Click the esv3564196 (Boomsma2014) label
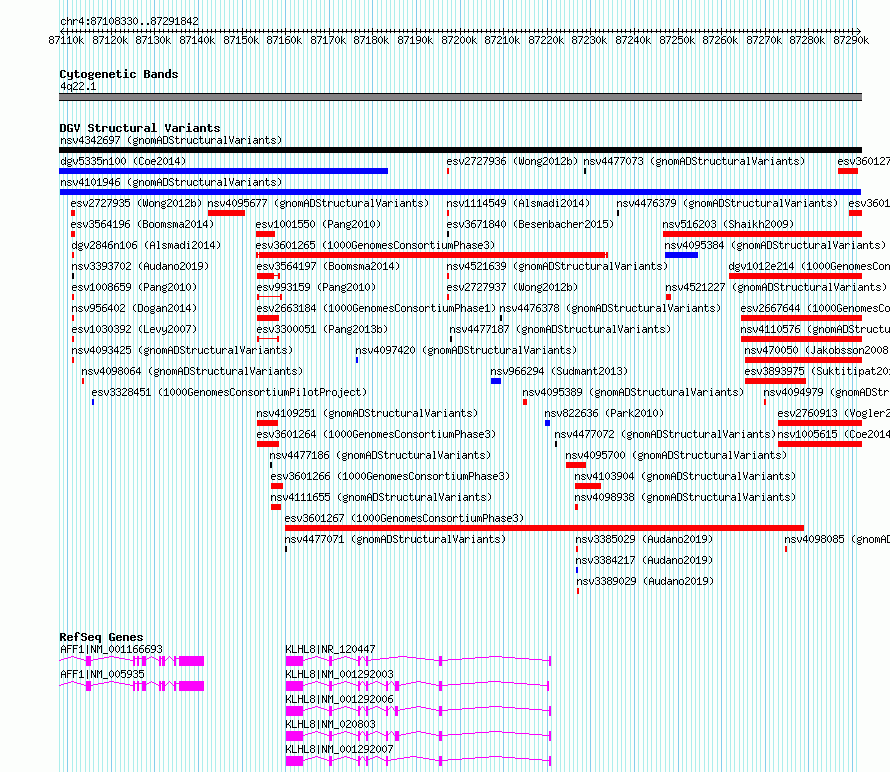The image size is (890, 772). click(142, 224)
